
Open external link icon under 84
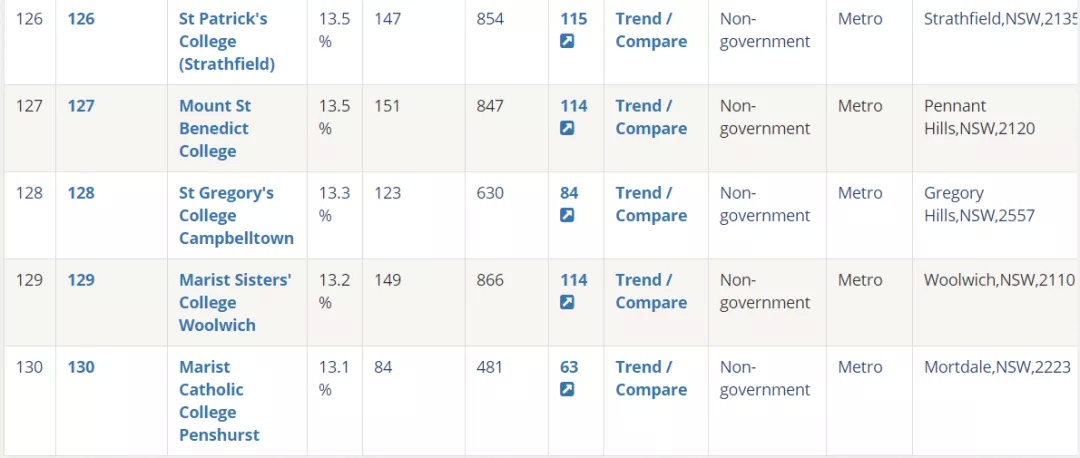click(567, 216)
